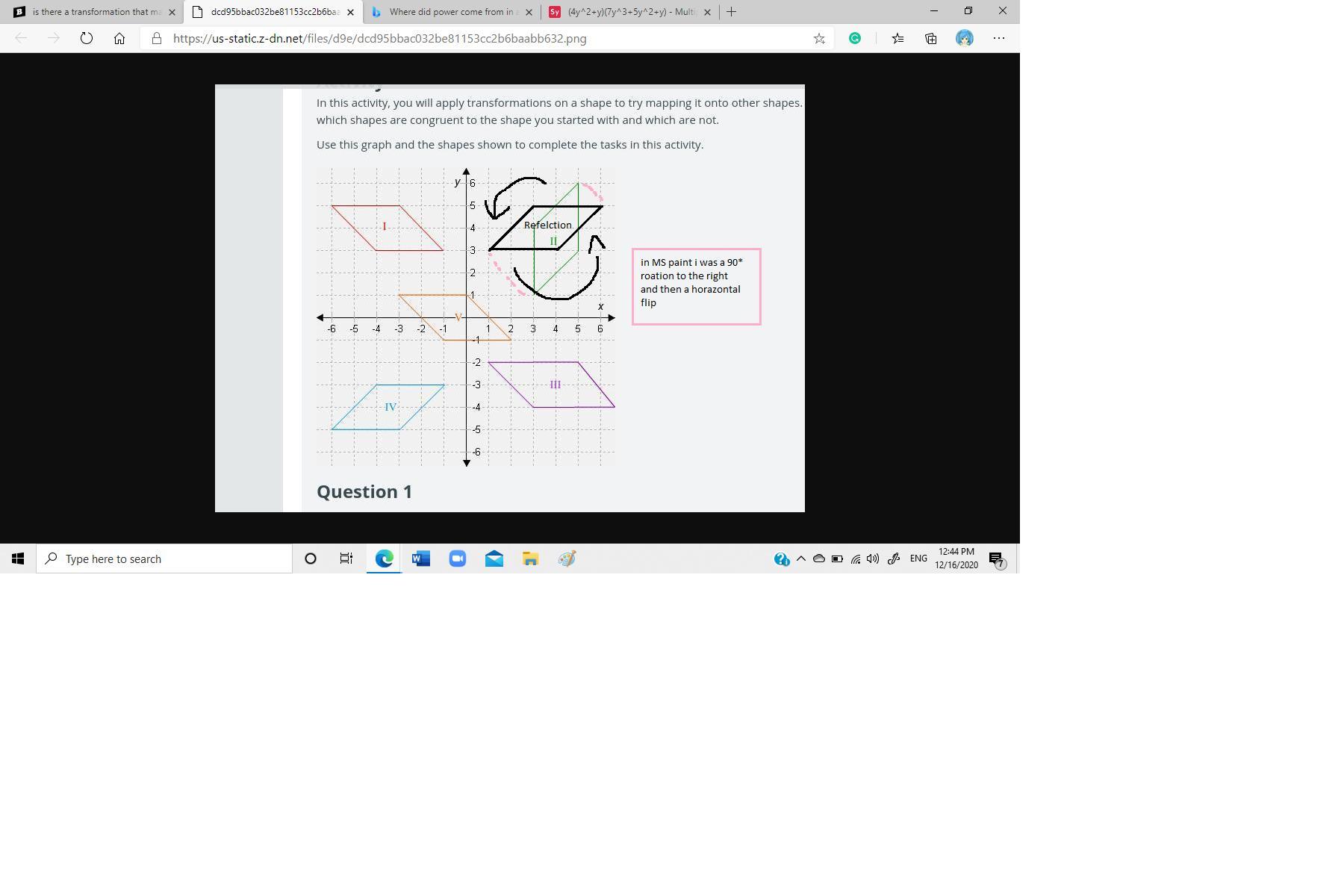Minimize the Edge browser window
This screenshot has height=896, width=1344.
pos(933,11)
